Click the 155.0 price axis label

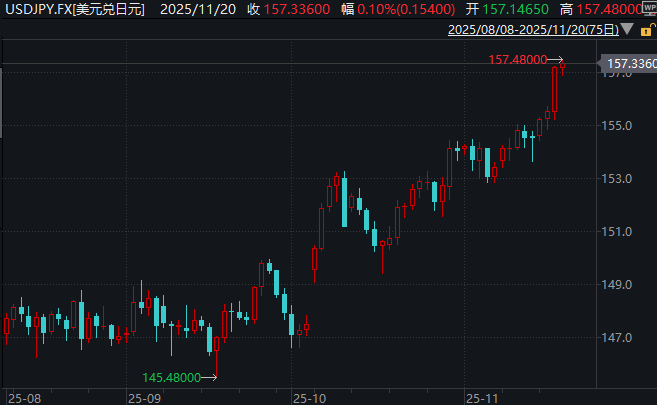tap(616, 125)
